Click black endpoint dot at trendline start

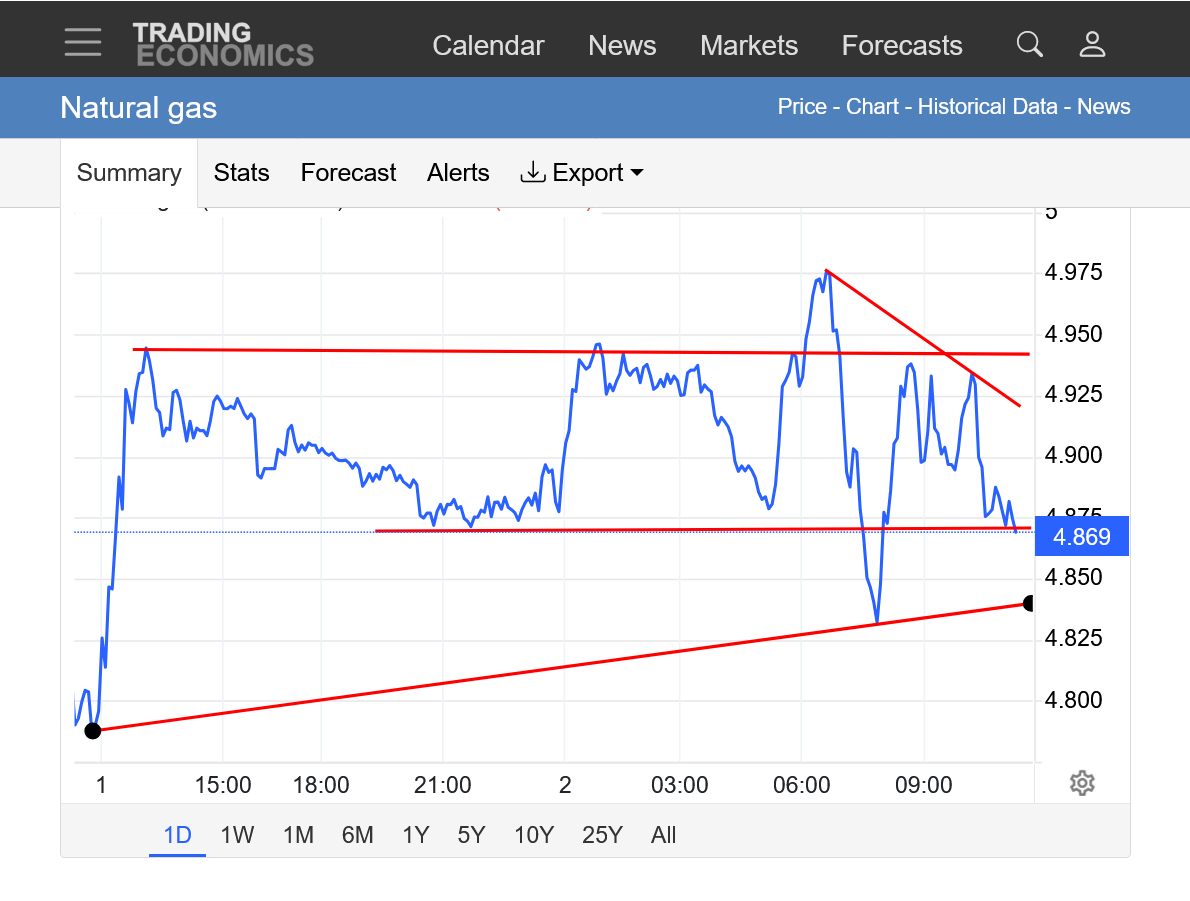click(x=93, y=730)
